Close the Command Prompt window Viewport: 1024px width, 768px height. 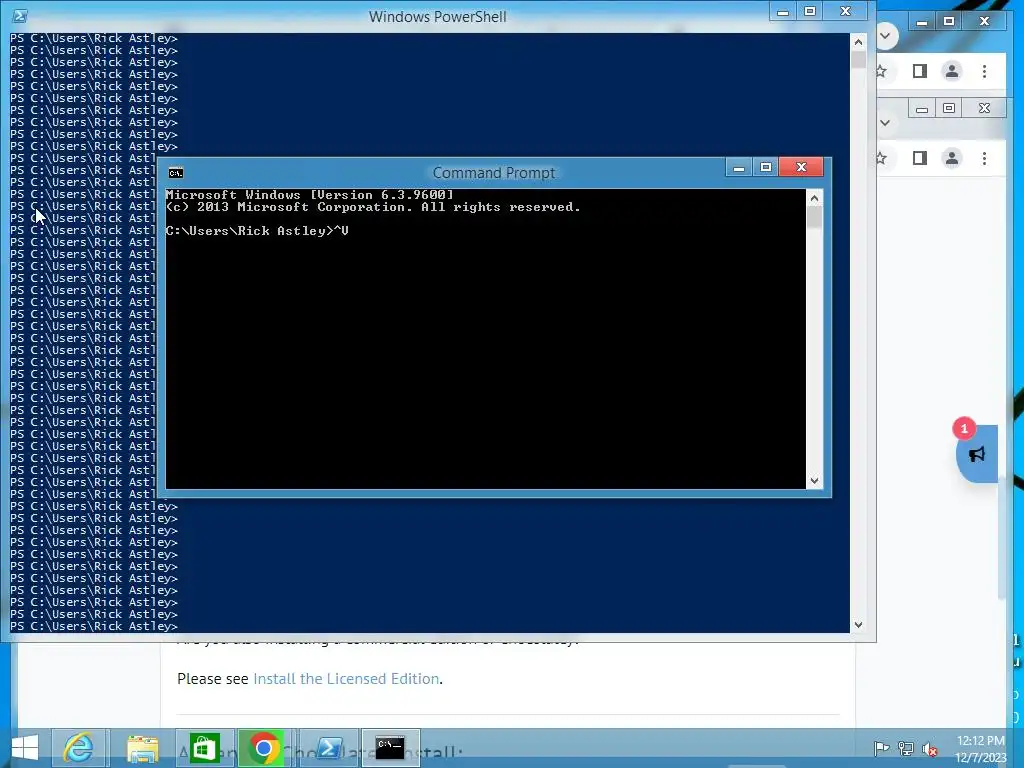[x=802, y=168]
